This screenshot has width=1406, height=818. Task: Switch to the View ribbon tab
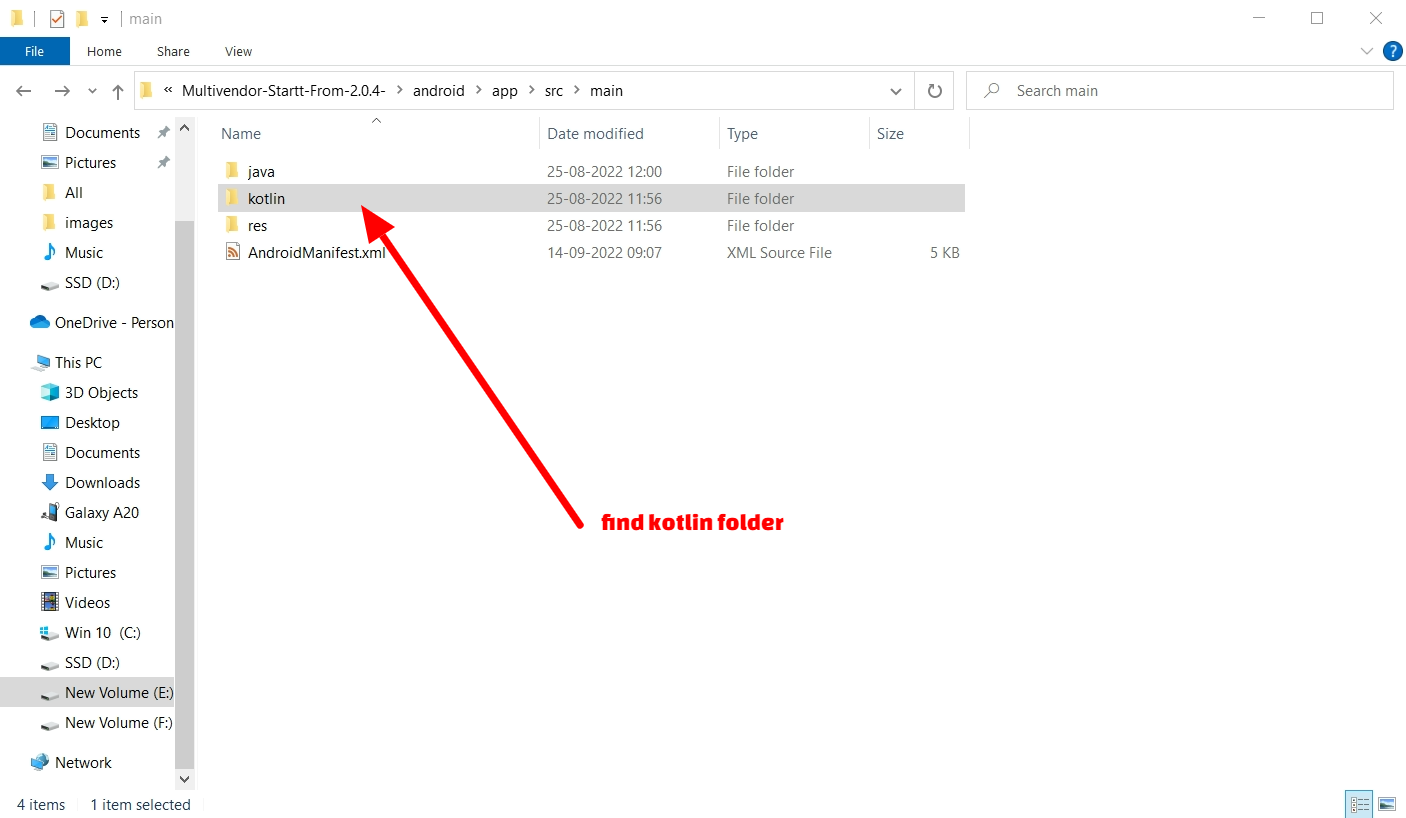click(x=238, y=51)
